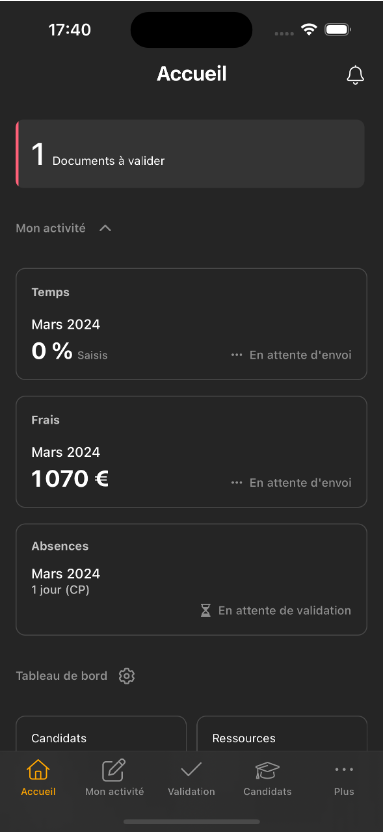This screenshot has width=384, height=832.
Task: Open the Frais 1070 € card
Action: pyautogui.click(x=191, y=452)
